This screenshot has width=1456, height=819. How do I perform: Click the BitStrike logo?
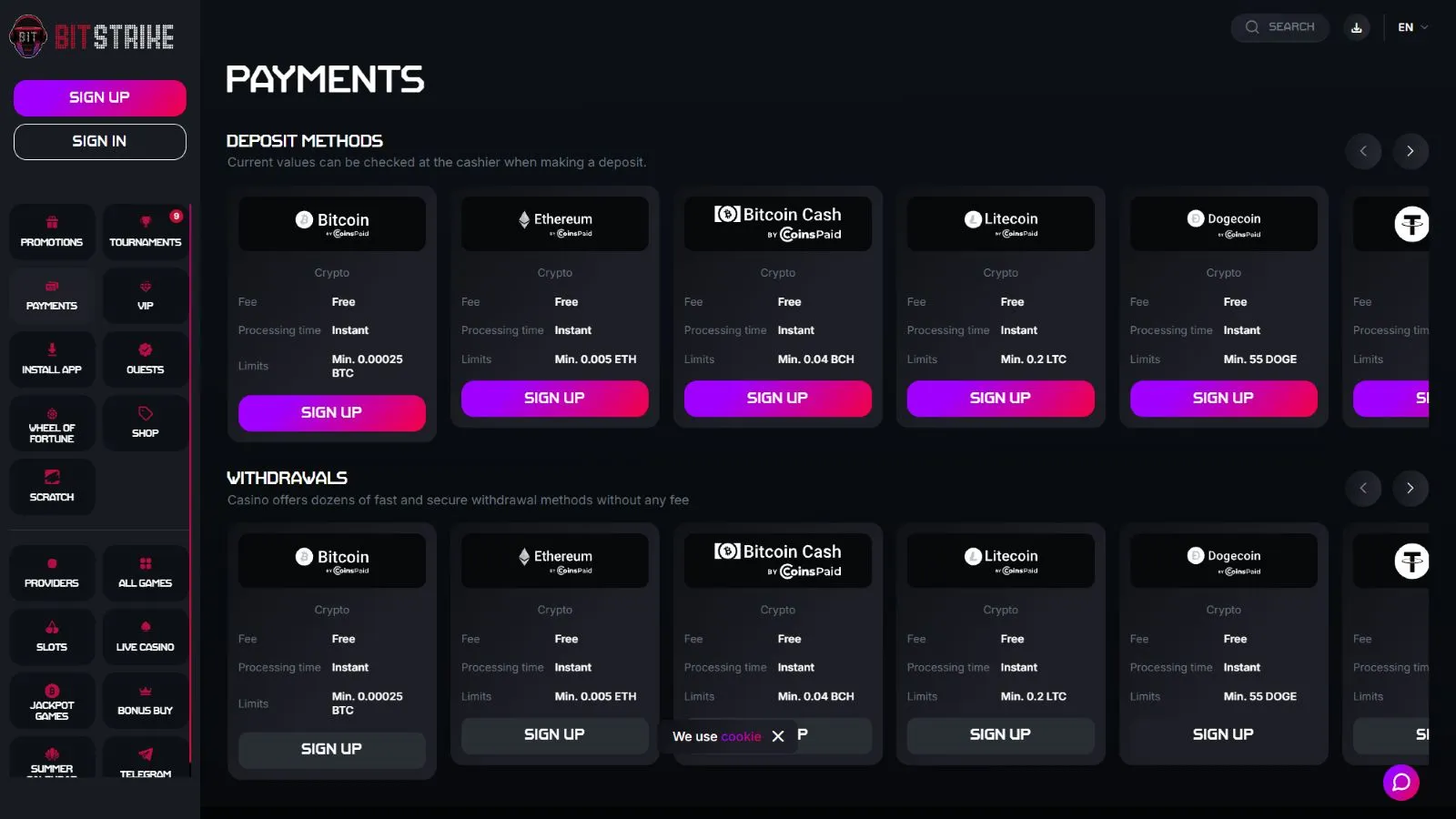[x=92, y=36]
